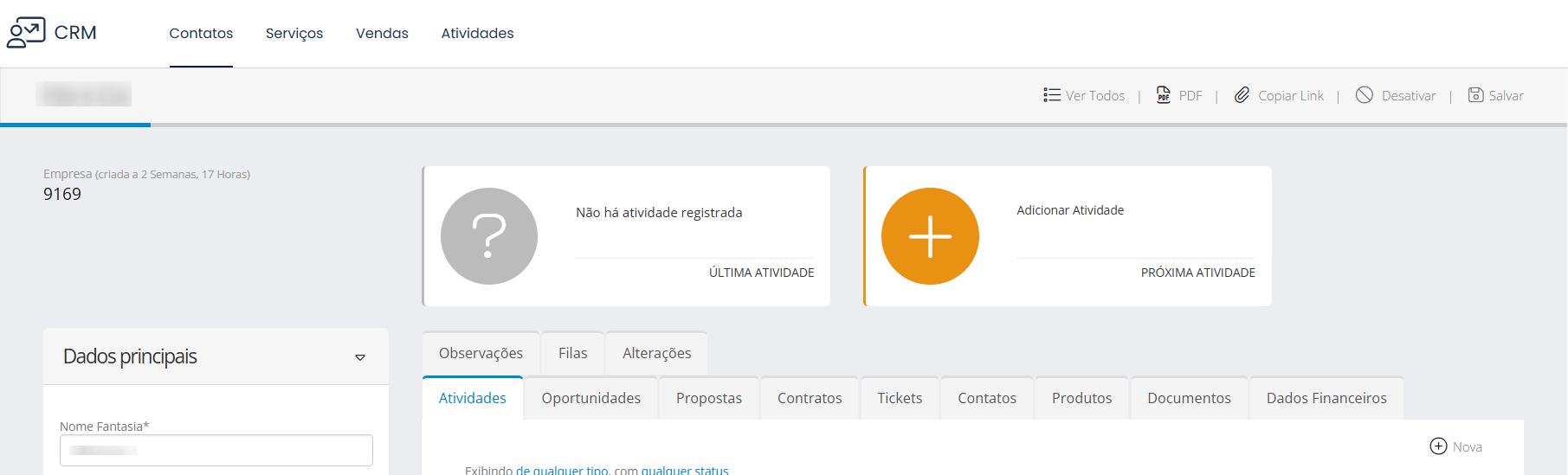This screenshot has width=1568, height=475.
Task: Click the CRM logo icon
Action: (26, 33)
